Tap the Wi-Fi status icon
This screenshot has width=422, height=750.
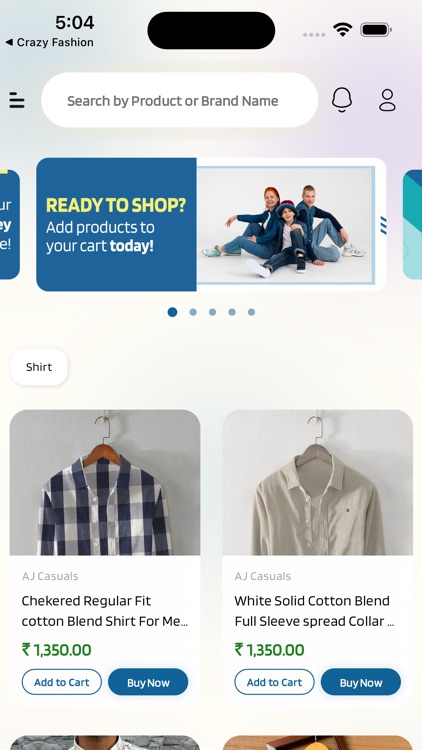pyautogui.click(x=343, y=31)
